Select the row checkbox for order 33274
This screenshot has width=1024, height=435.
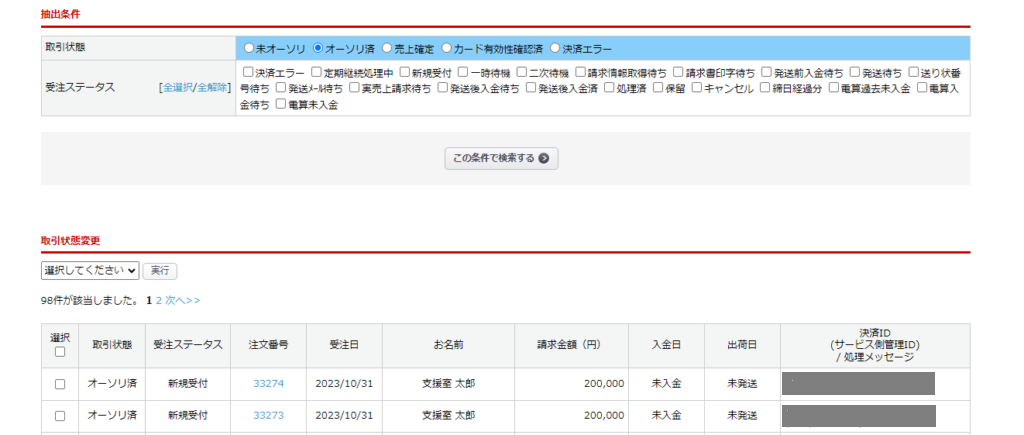click(60, 384)
